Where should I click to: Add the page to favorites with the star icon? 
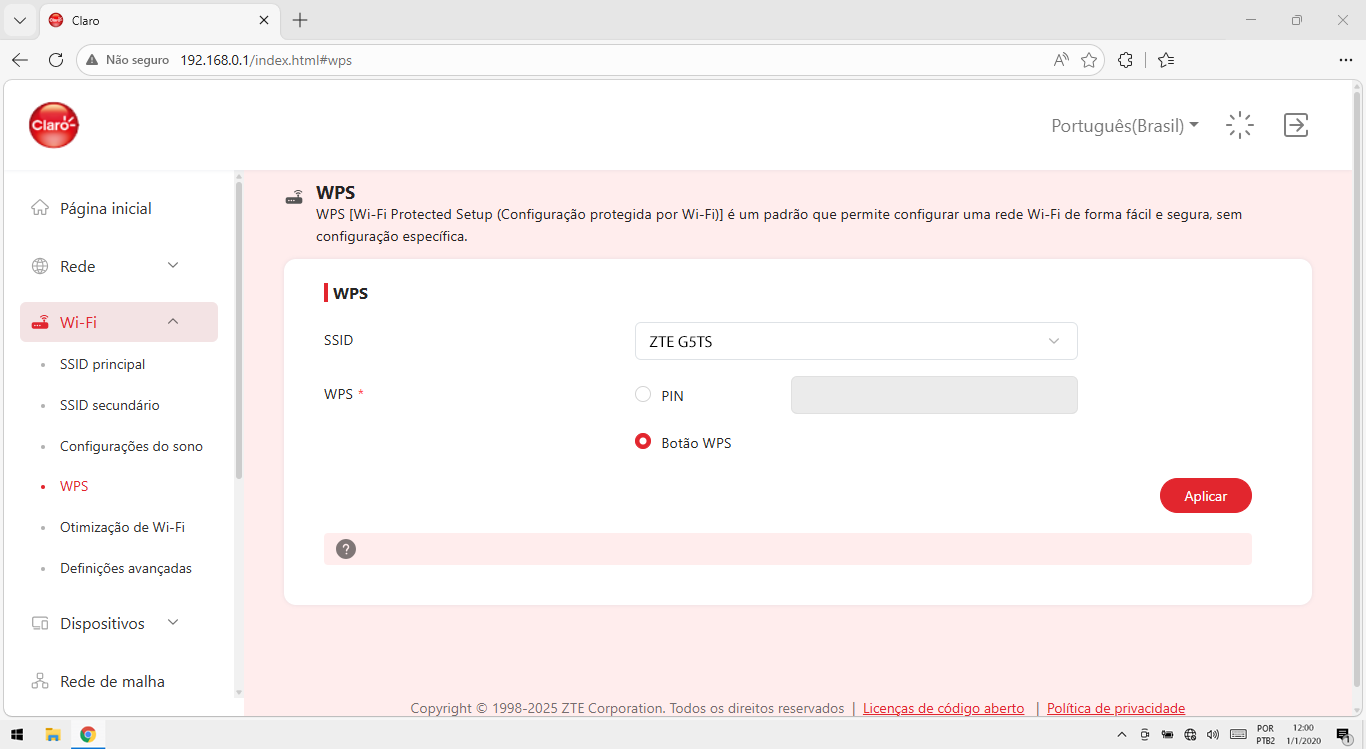point(1089,60)
